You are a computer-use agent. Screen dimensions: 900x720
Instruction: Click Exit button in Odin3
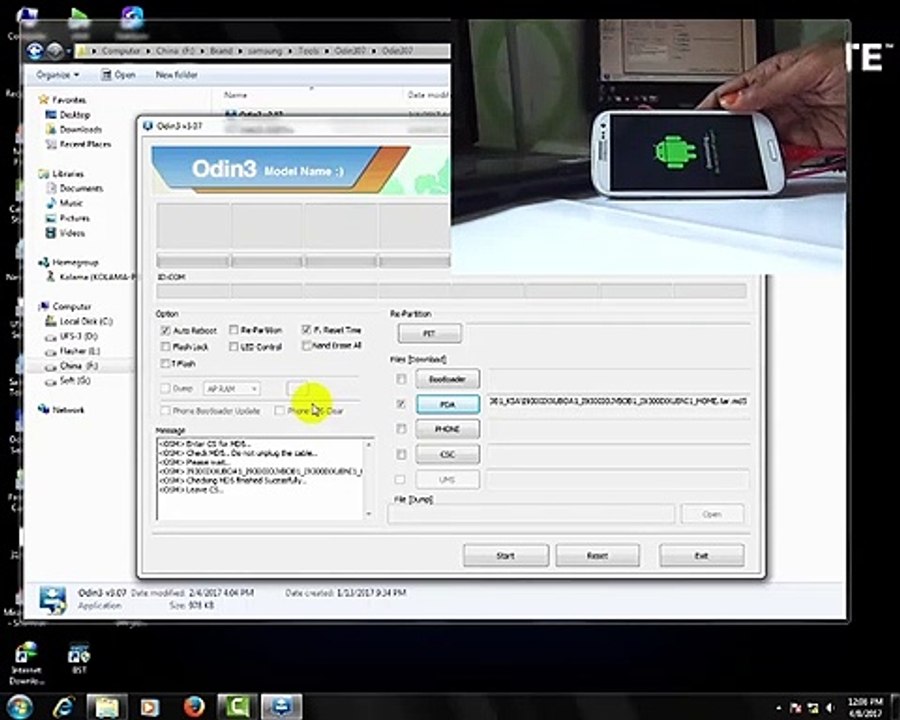pos(701,556)
